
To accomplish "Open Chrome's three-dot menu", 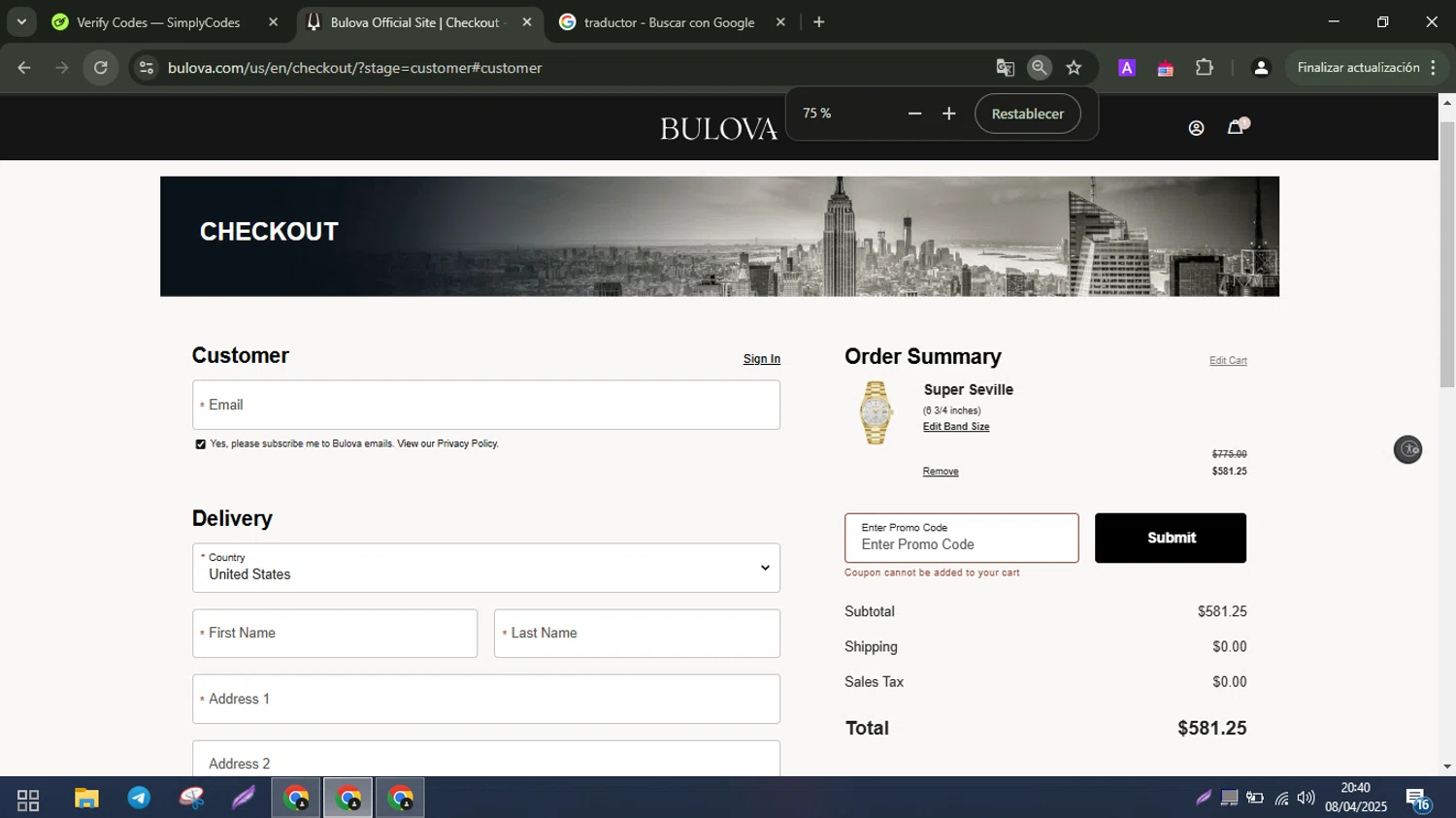I will coord(1434,68).
